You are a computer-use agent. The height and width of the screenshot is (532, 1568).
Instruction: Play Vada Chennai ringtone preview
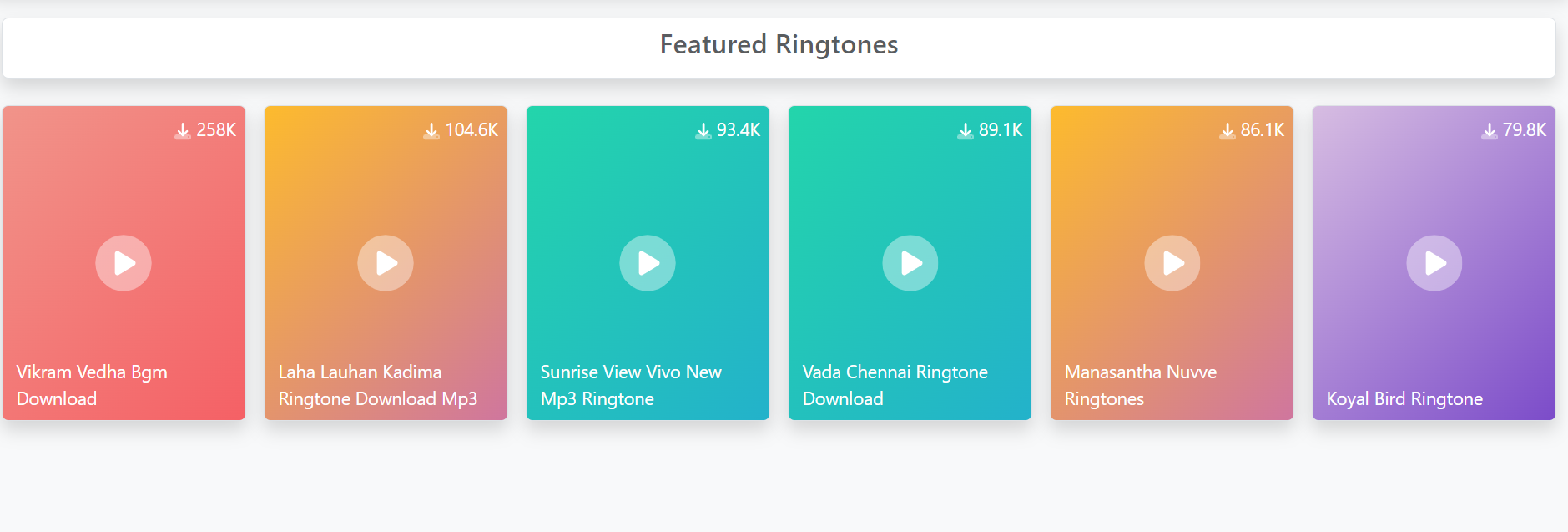click(910, 263)
